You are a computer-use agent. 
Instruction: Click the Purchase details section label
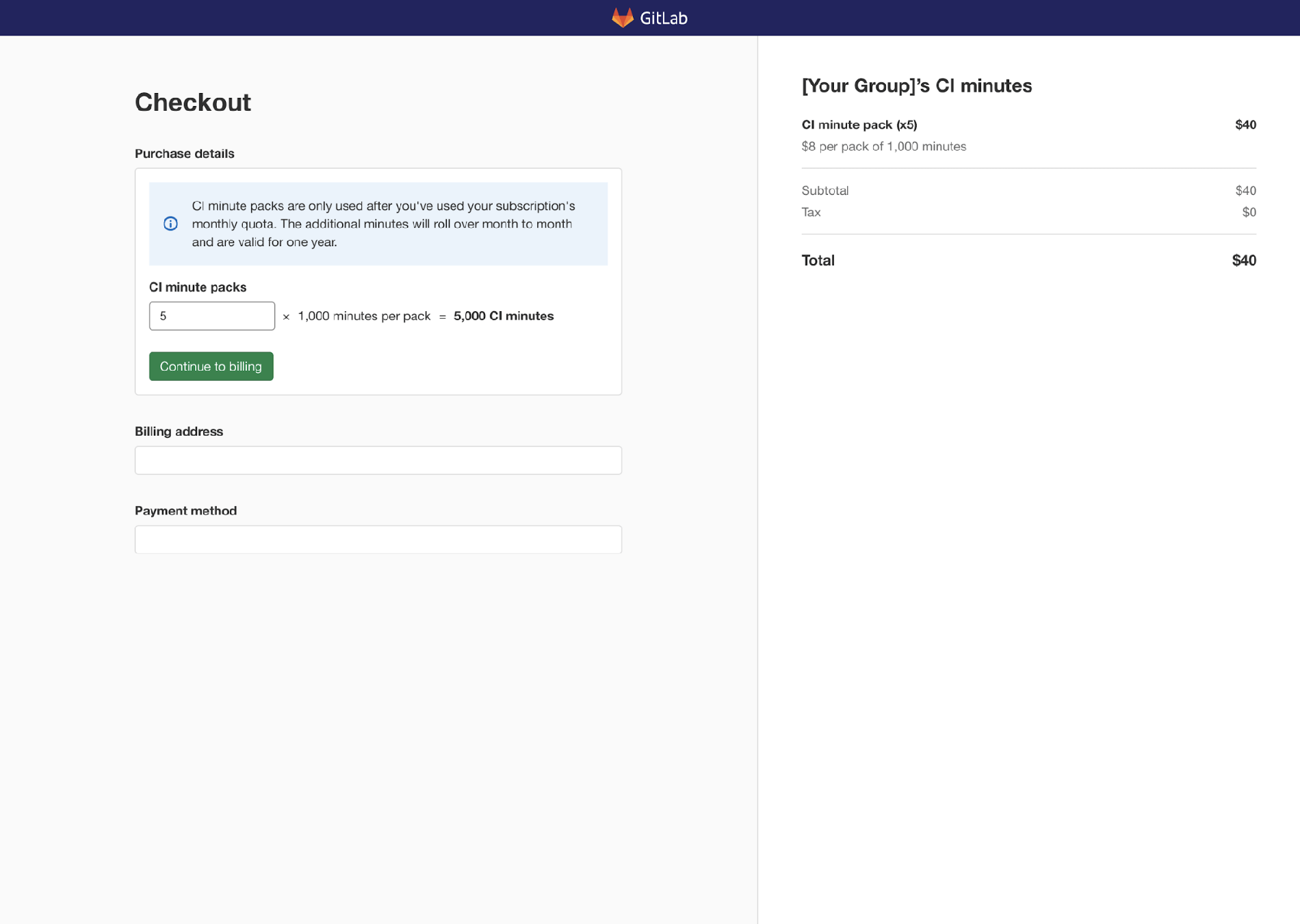click(x=184, y=153)
